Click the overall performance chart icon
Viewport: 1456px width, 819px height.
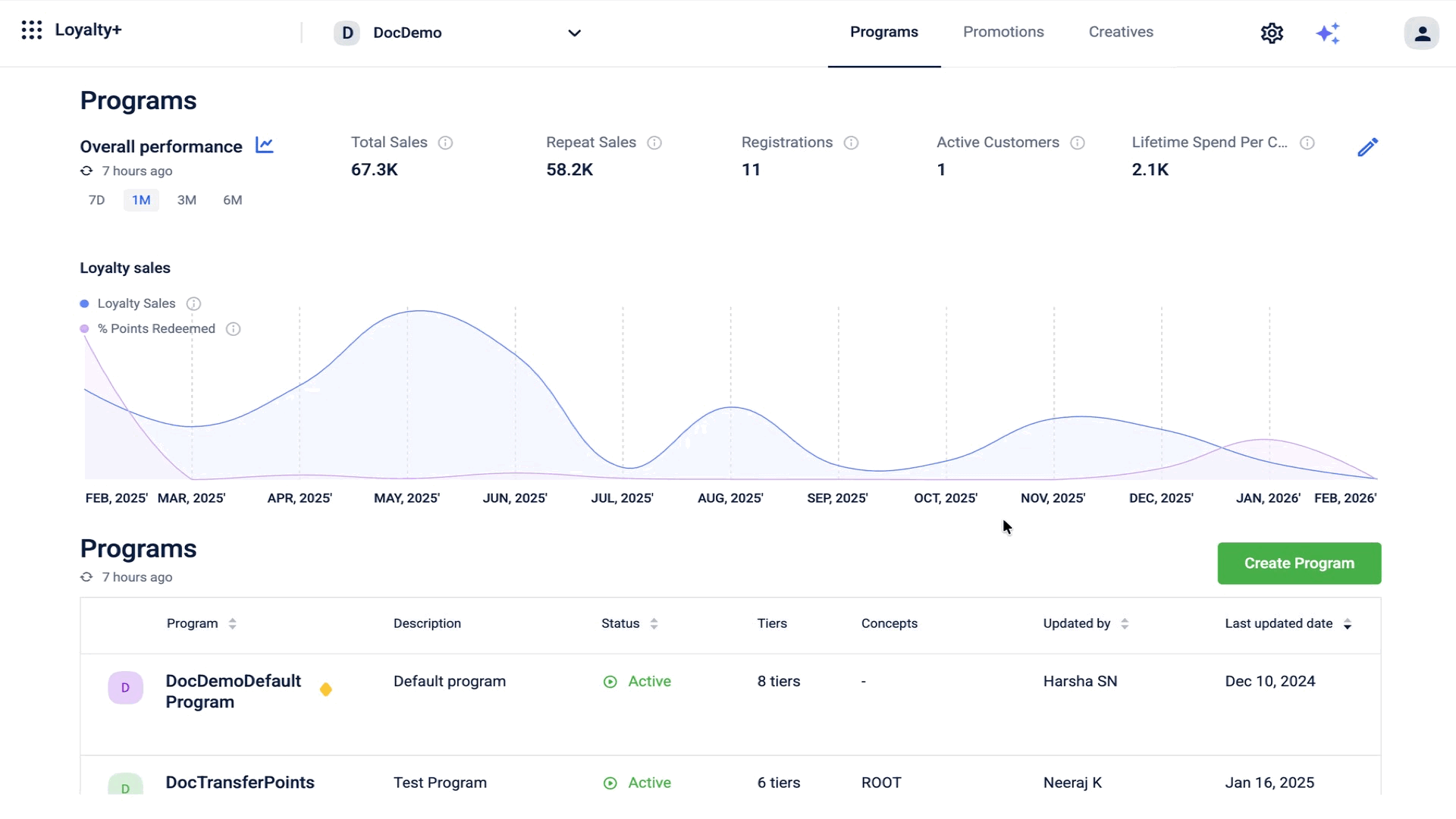(264, 145)
